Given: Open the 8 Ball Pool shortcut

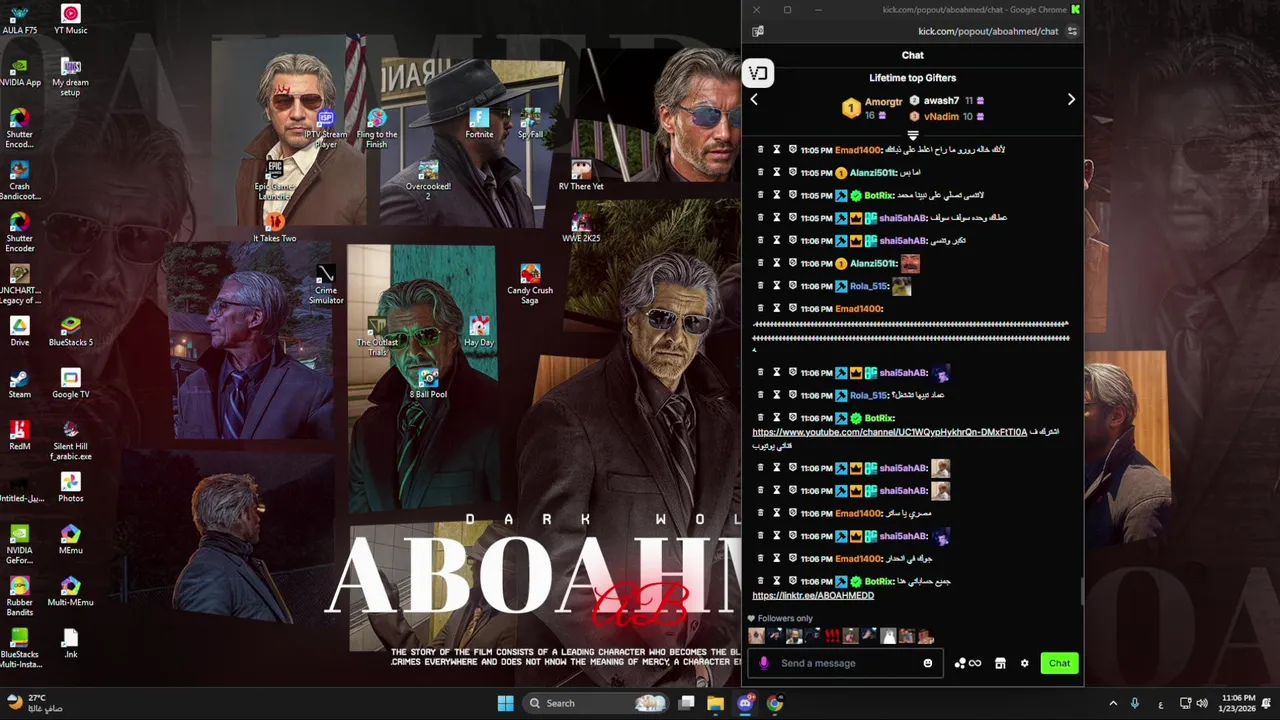Looking at the screenshot, I should click(428, 384).
